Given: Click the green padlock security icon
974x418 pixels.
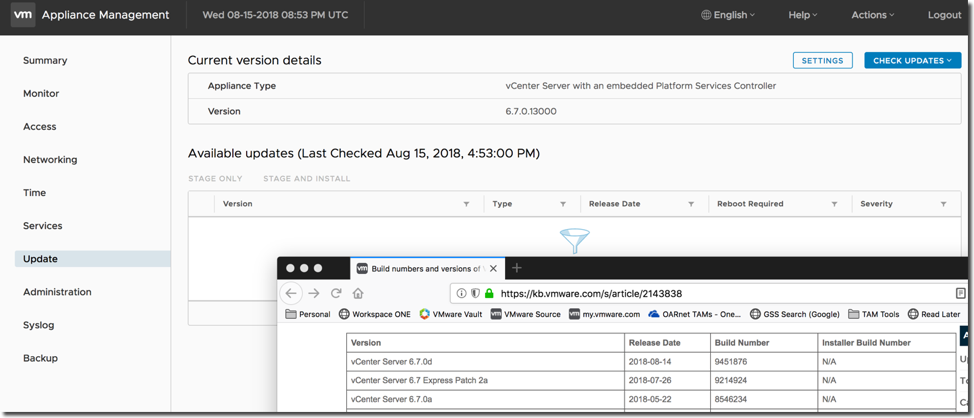Looking at the screenshot, I should click(x=489, y=293).
